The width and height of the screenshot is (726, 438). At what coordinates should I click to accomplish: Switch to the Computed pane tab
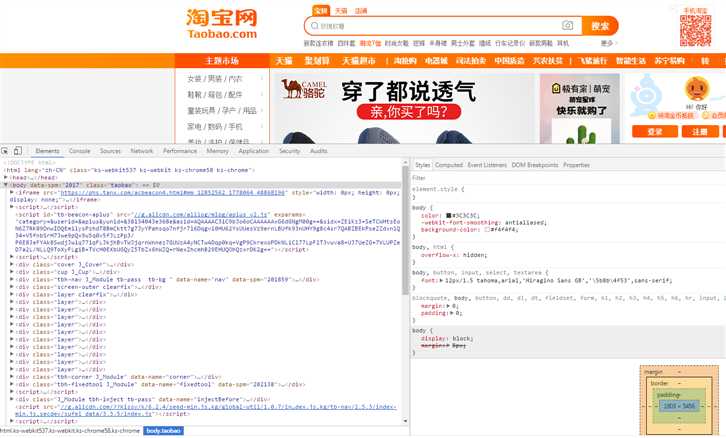tap(449, 165)
